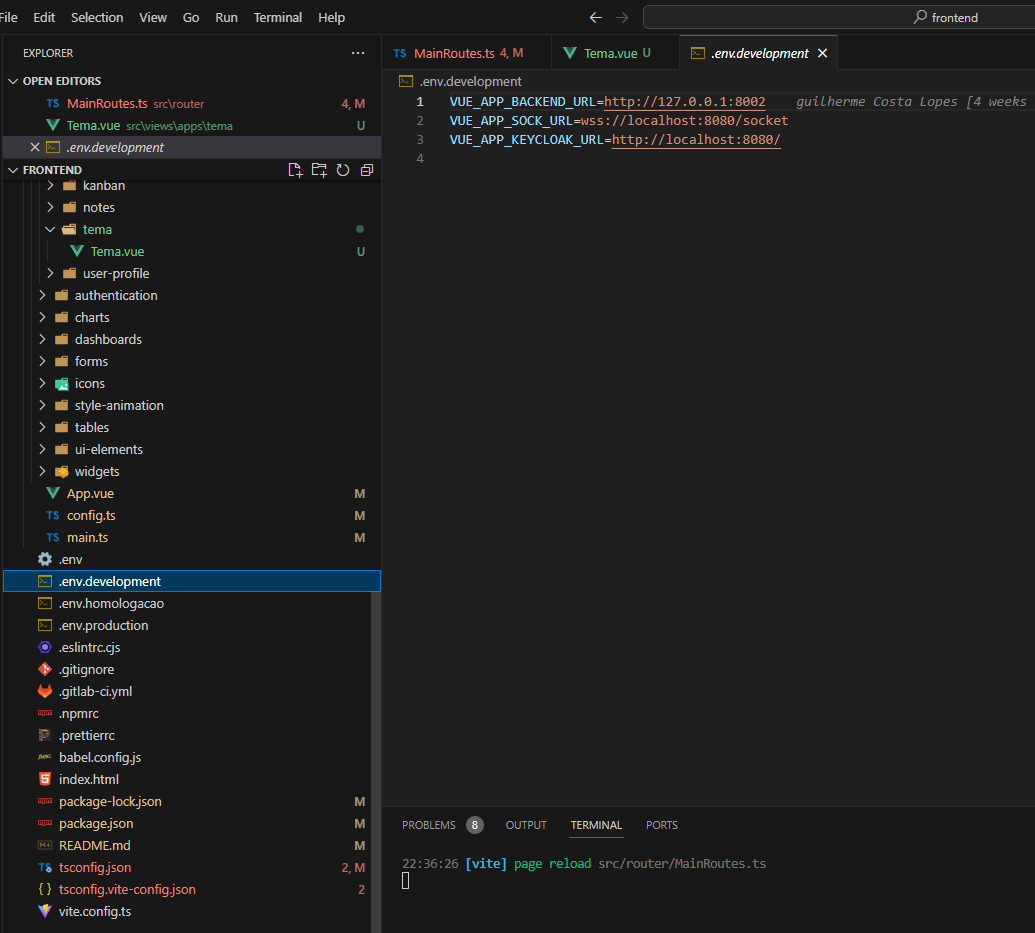The height and width of the screenshot is (933, 1035).
Task: Click the New Folder icon in Explorer
Action: 319,170
